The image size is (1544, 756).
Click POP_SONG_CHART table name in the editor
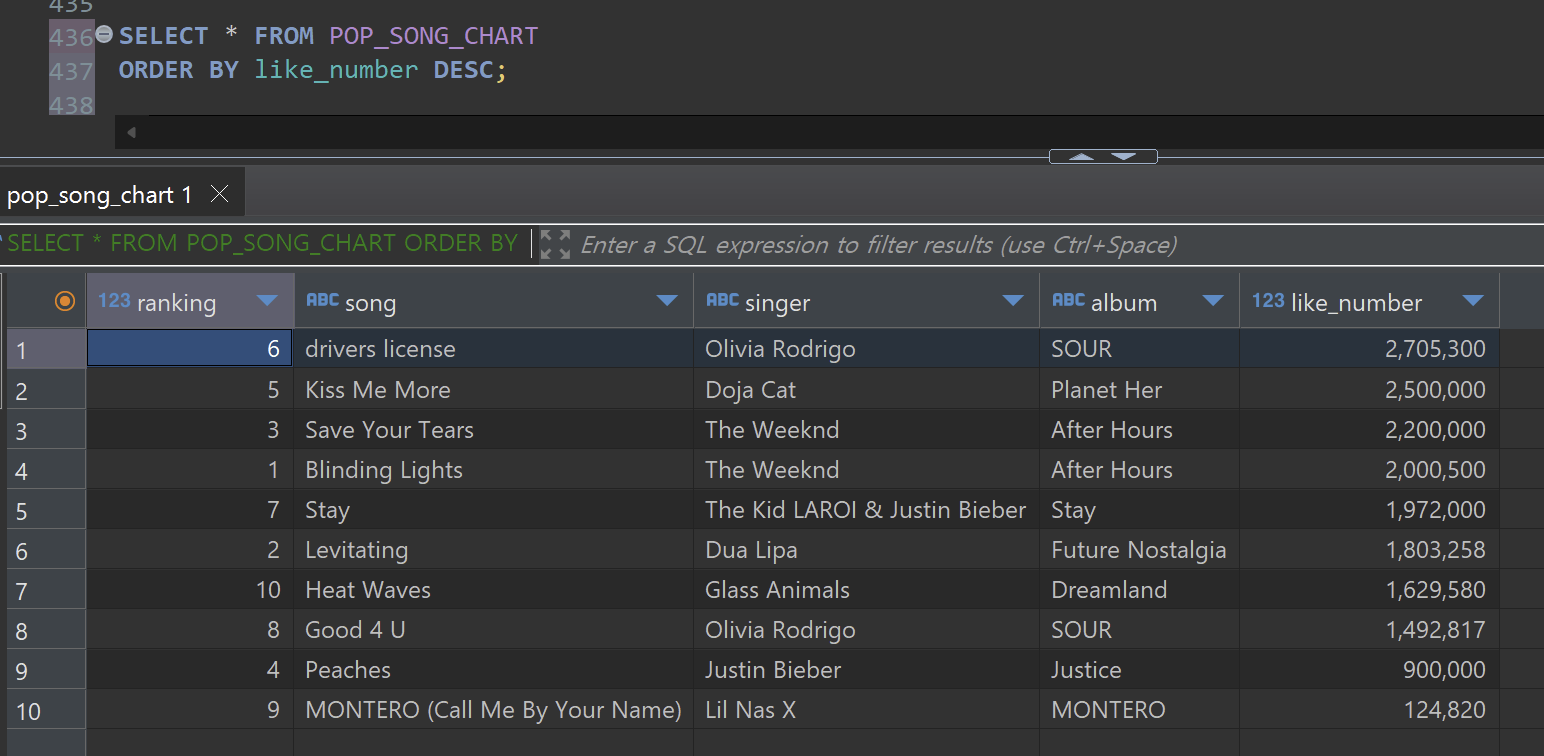[x=434, y=36]
